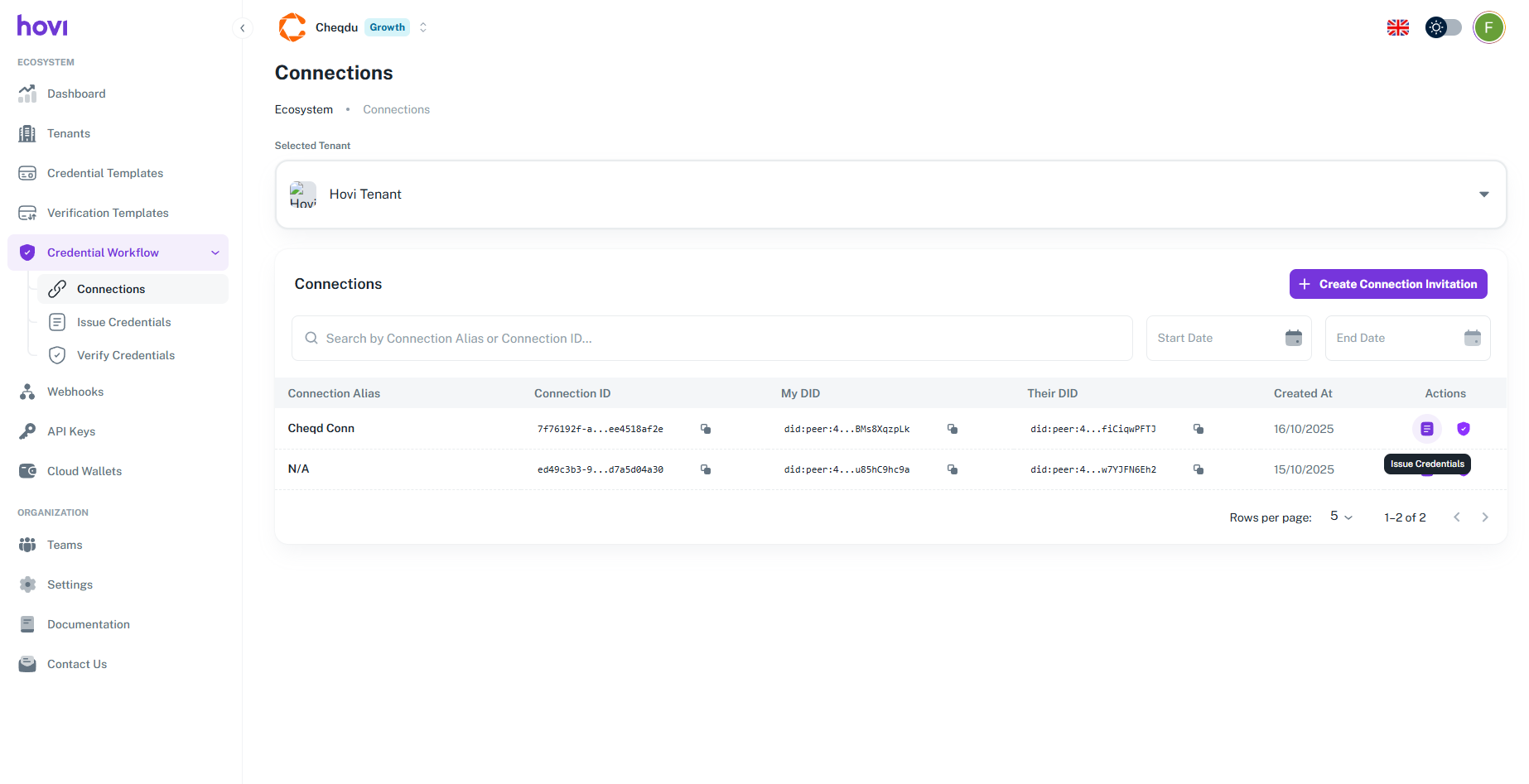Open the End Date calendar icon

(1472, 338)
